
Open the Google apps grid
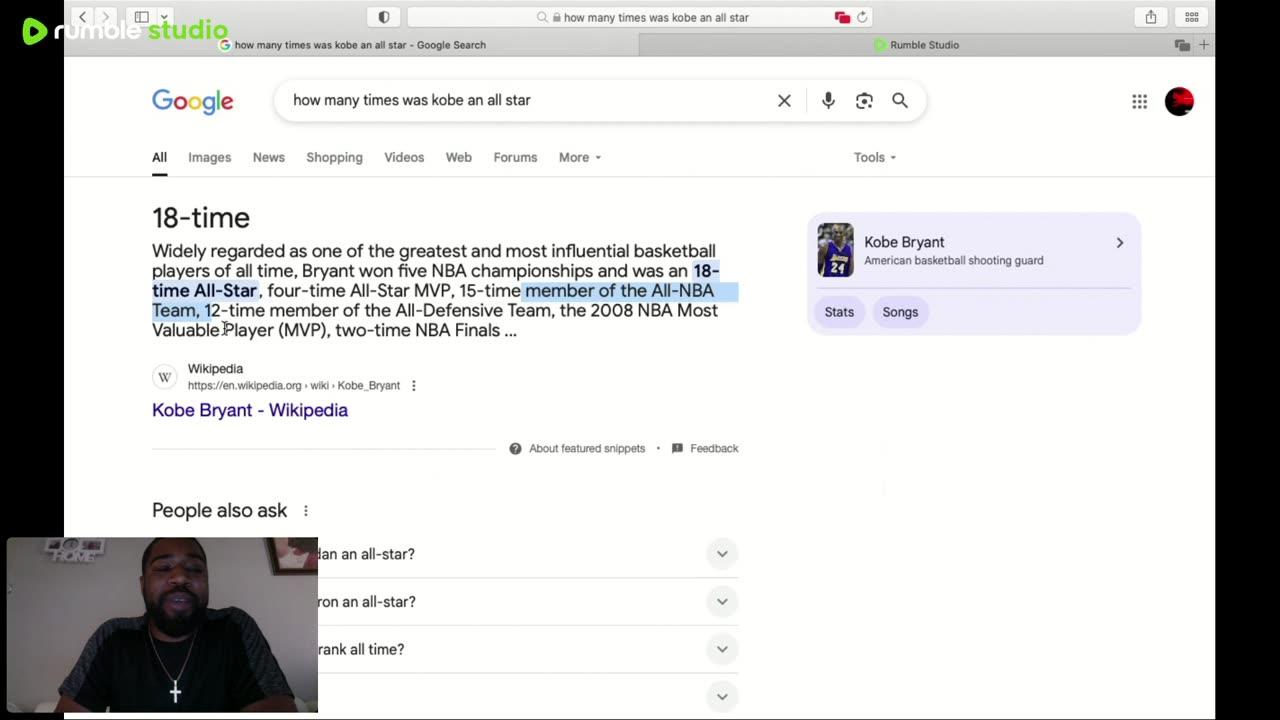[1139, 101]
